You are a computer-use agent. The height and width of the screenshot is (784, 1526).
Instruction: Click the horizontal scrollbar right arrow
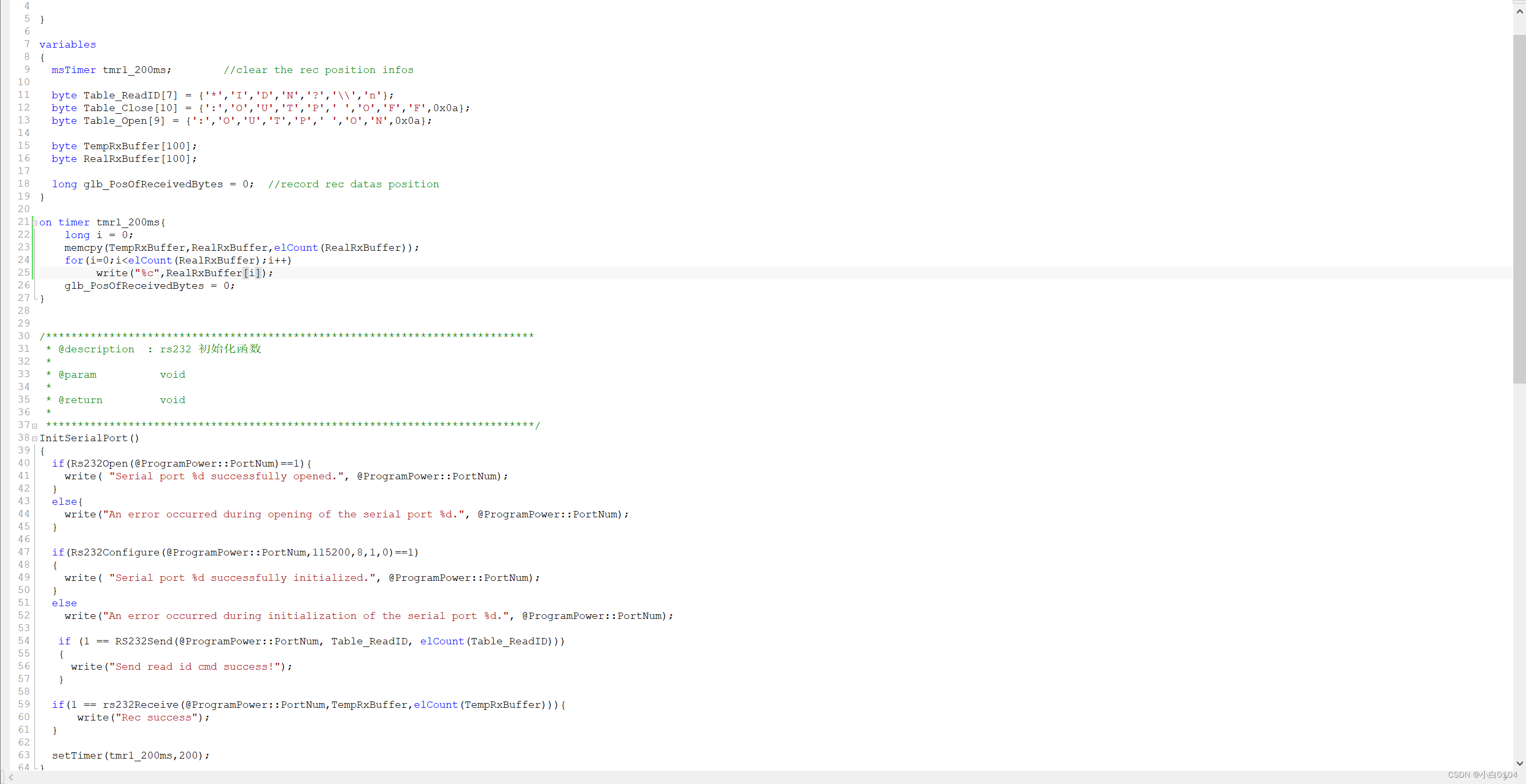point(1506,778)
